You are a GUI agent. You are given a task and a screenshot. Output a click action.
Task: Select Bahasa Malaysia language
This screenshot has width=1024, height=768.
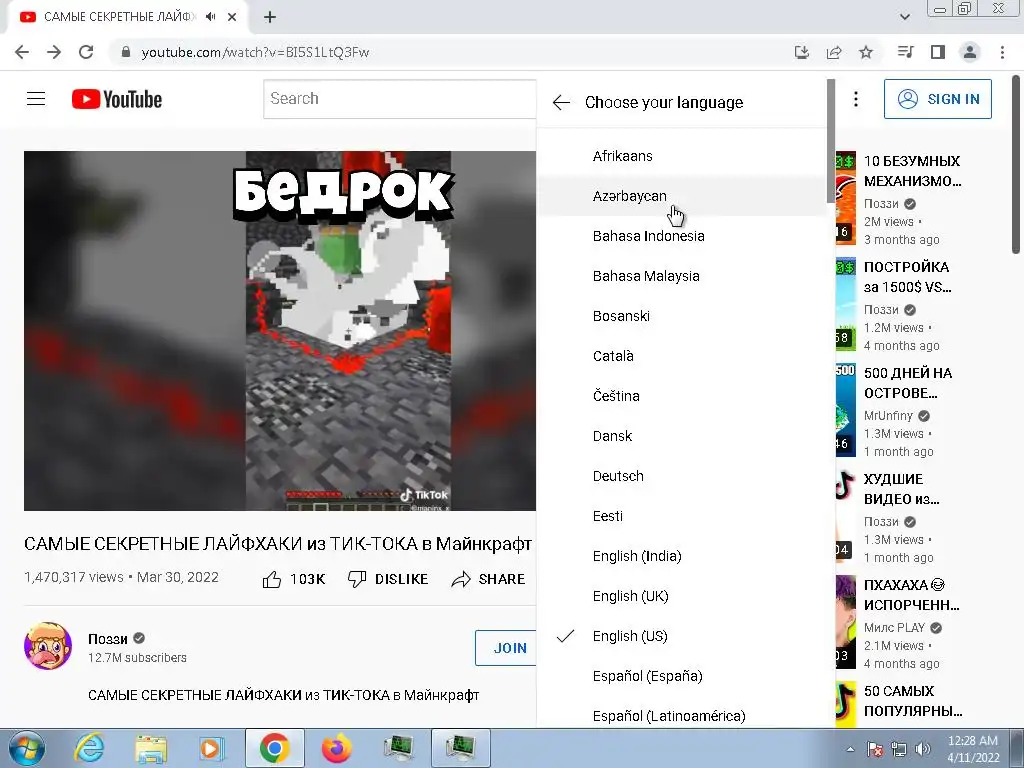tap(682, 276)
